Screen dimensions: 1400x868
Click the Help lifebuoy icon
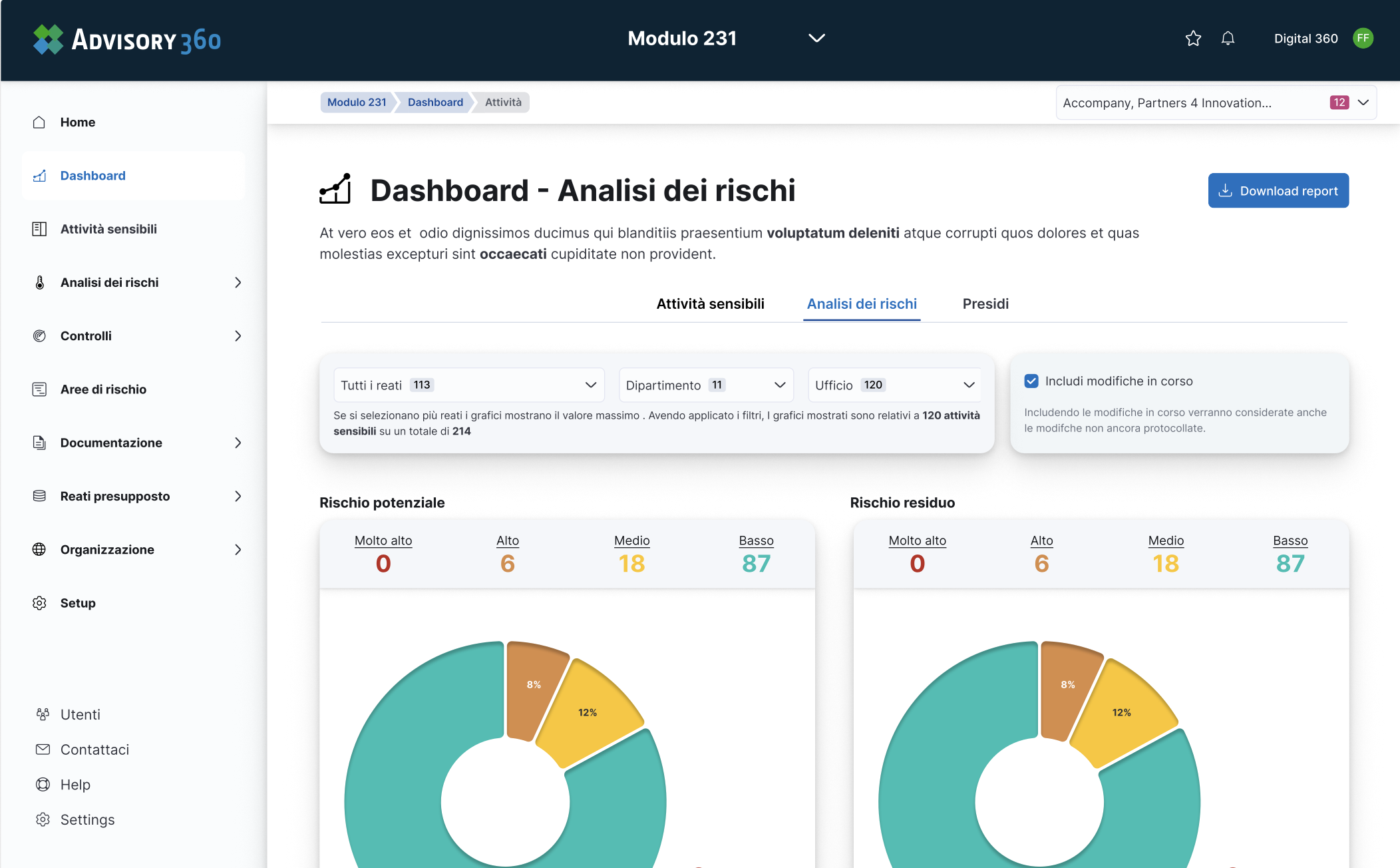click(43, 785)
